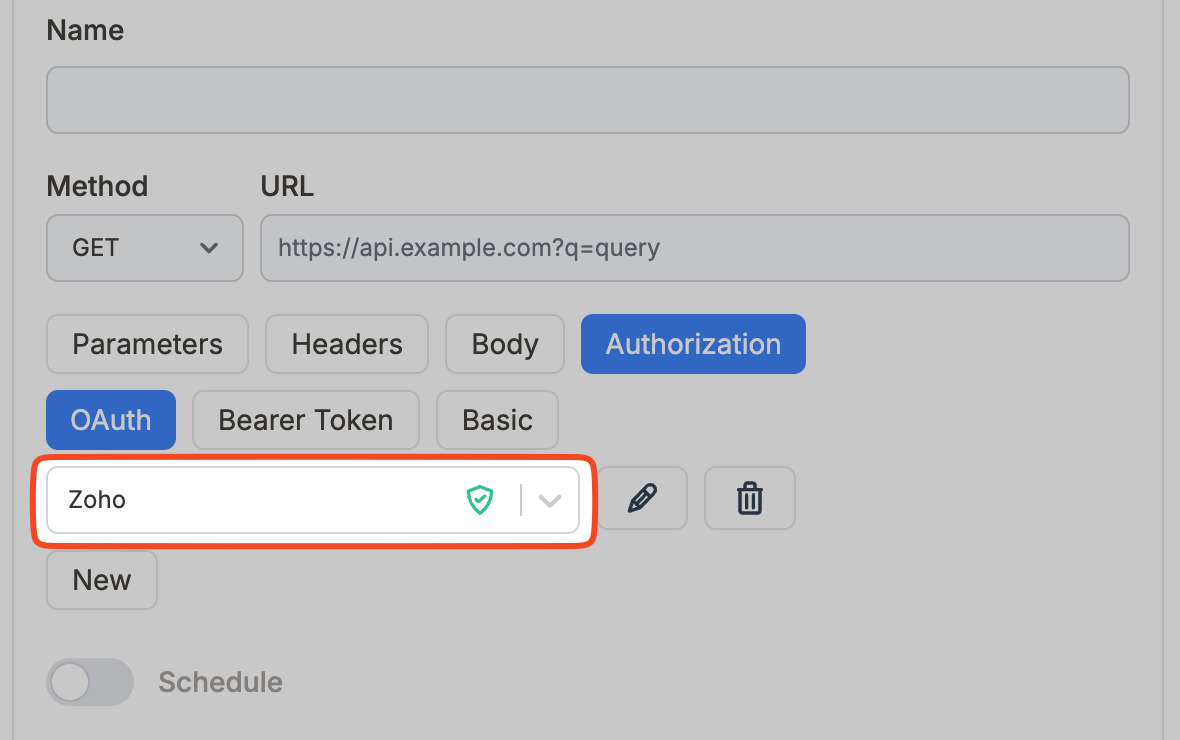Create a new credential with the New button

coord(101,580)
